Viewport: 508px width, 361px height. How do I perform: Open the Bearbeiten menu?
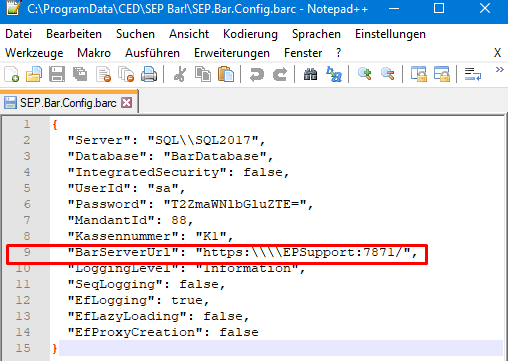74,34
